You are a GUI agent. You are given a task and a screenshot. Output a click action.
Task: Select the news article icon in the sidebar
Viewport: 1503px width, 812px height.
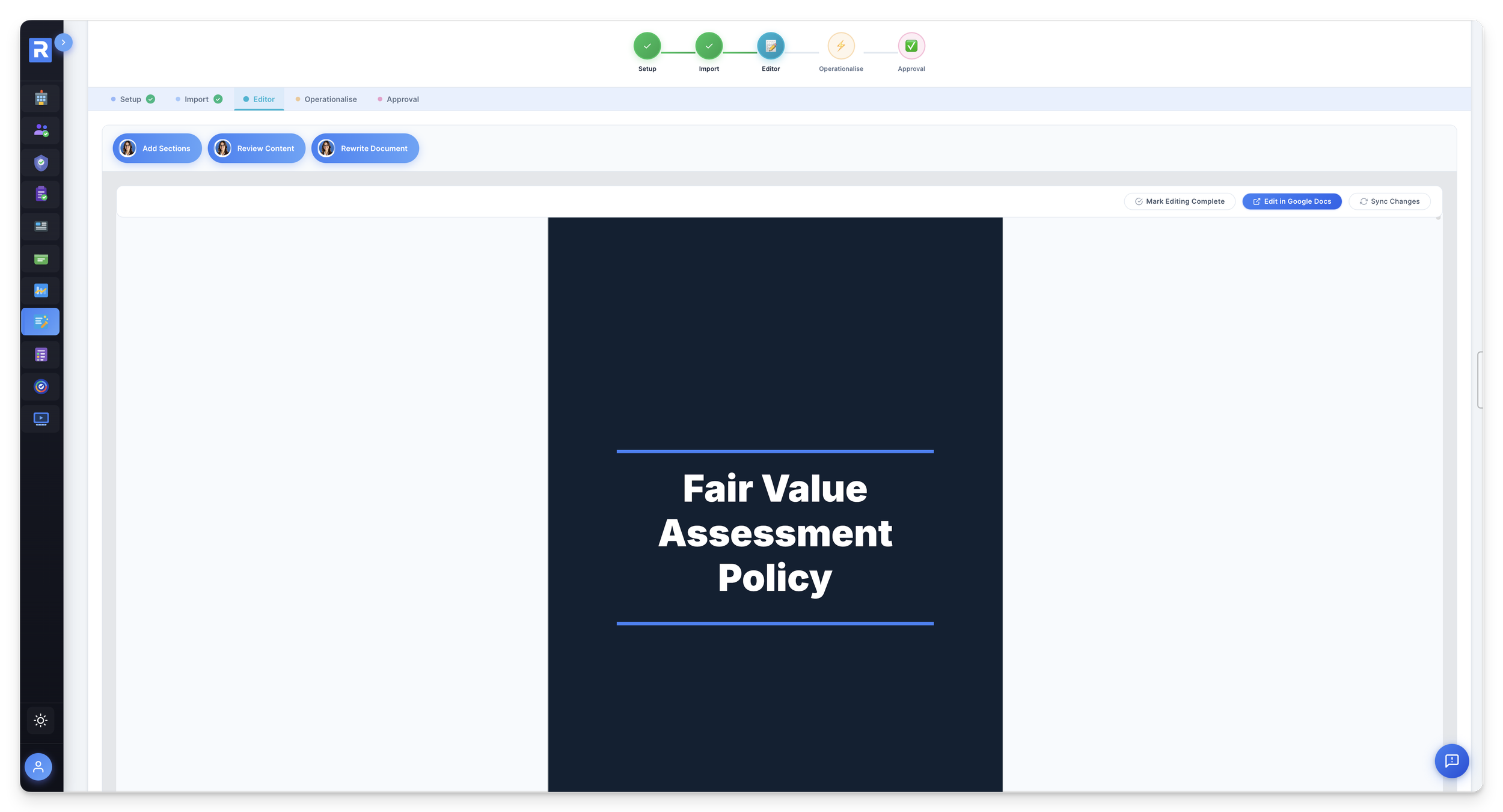(x=40, y=227)
